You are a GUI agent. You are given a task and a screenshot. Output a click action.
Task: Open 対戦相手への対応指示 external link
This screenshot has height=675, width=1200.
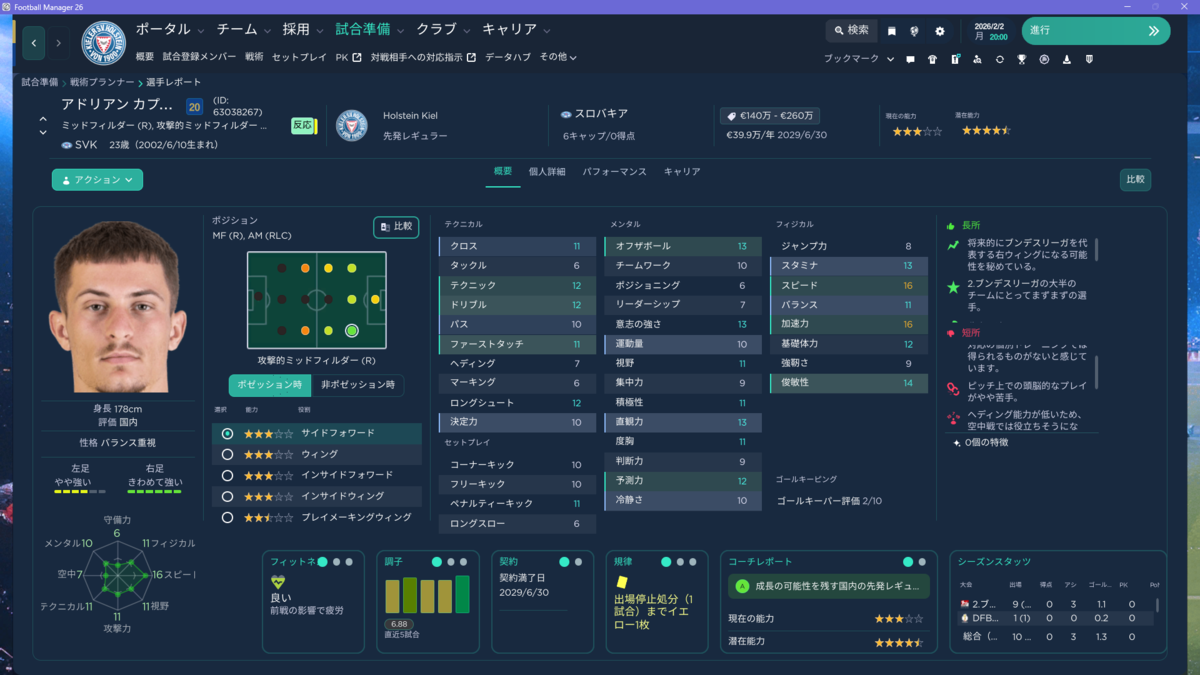pos(423,58)
